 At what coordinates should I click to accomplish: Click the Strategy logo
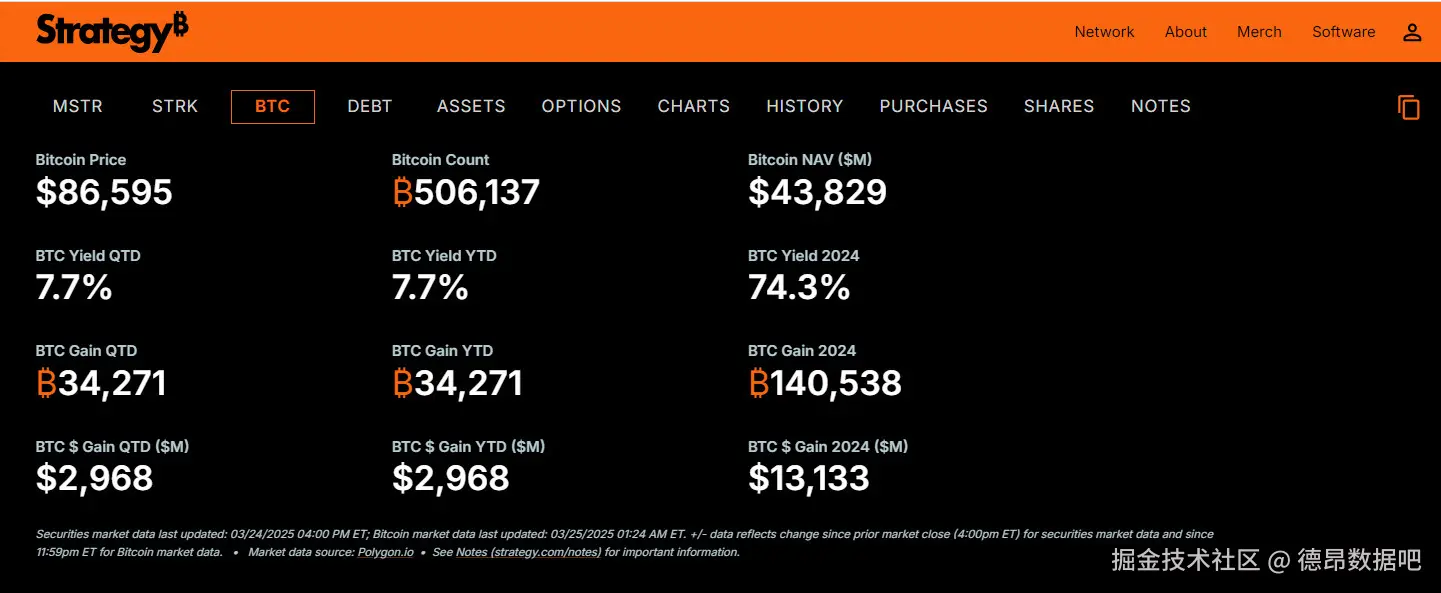pos(112,32)
